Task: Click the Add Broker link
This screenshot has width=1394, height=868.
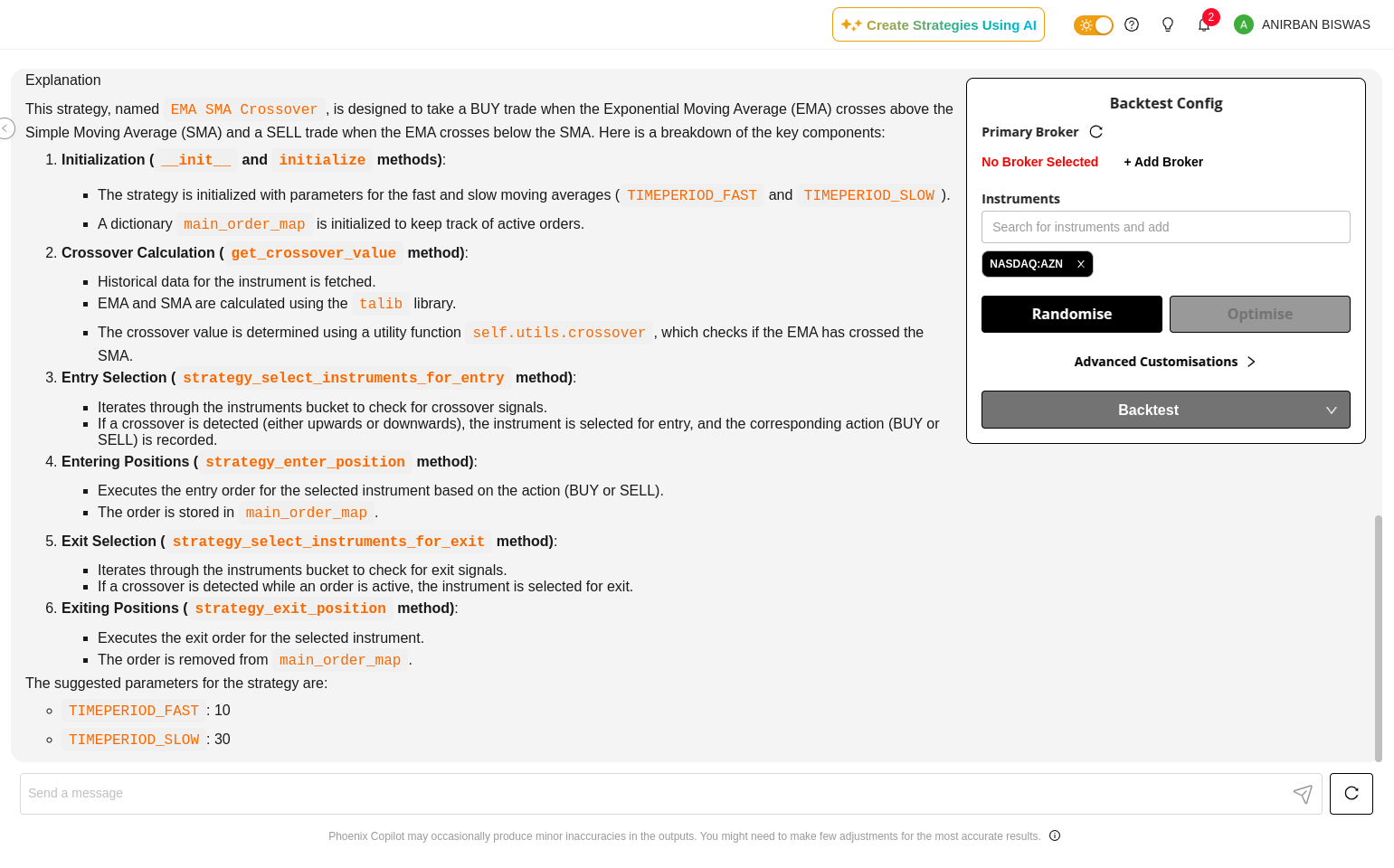Action: click(1163, 162)
